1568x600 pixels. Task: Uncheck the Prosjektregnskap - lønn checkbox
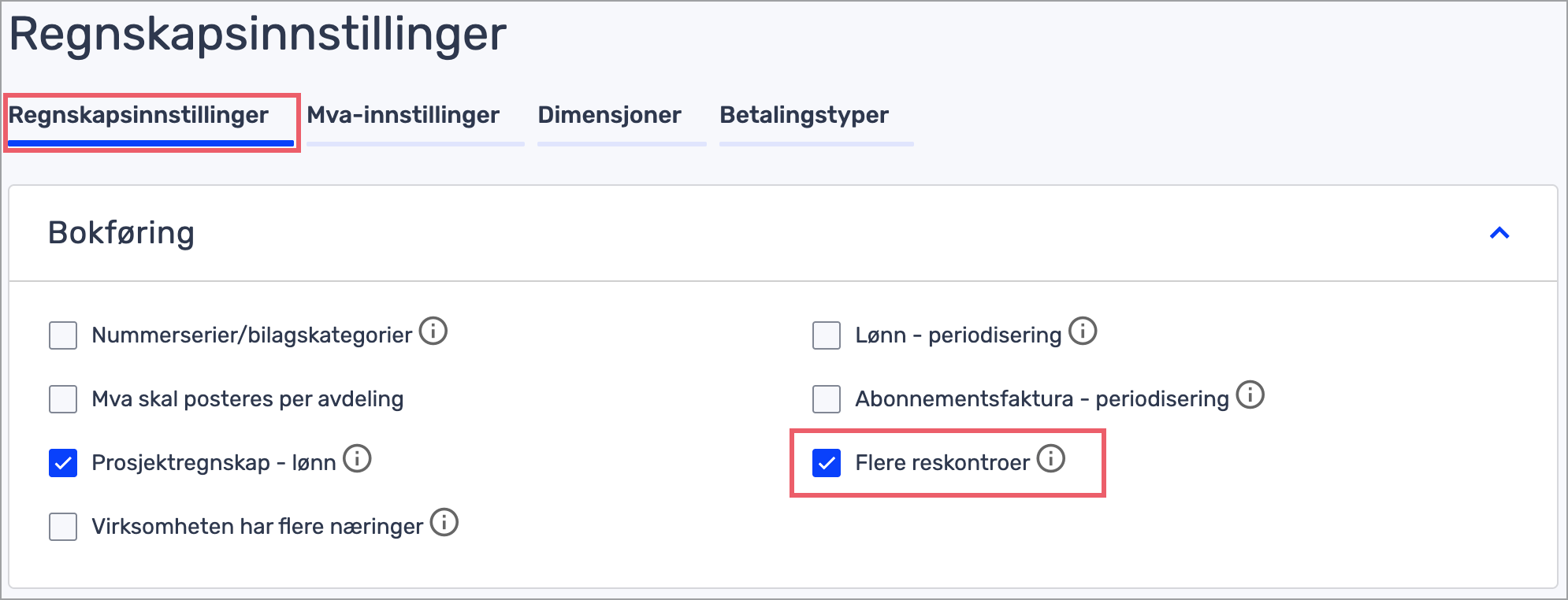pyautogui.click(x=63, y=463)
